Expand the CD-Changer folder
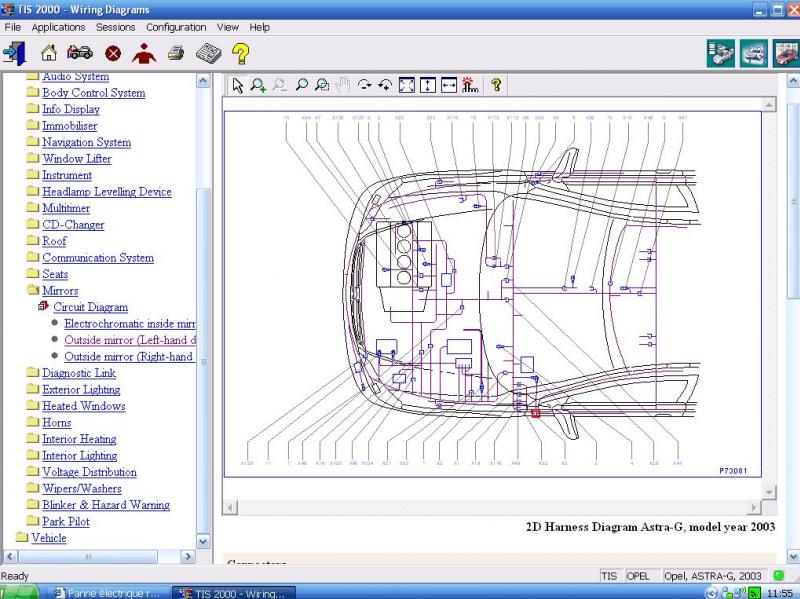The width and height of the screenshot is (800, 599). click(x=33, y=223)
